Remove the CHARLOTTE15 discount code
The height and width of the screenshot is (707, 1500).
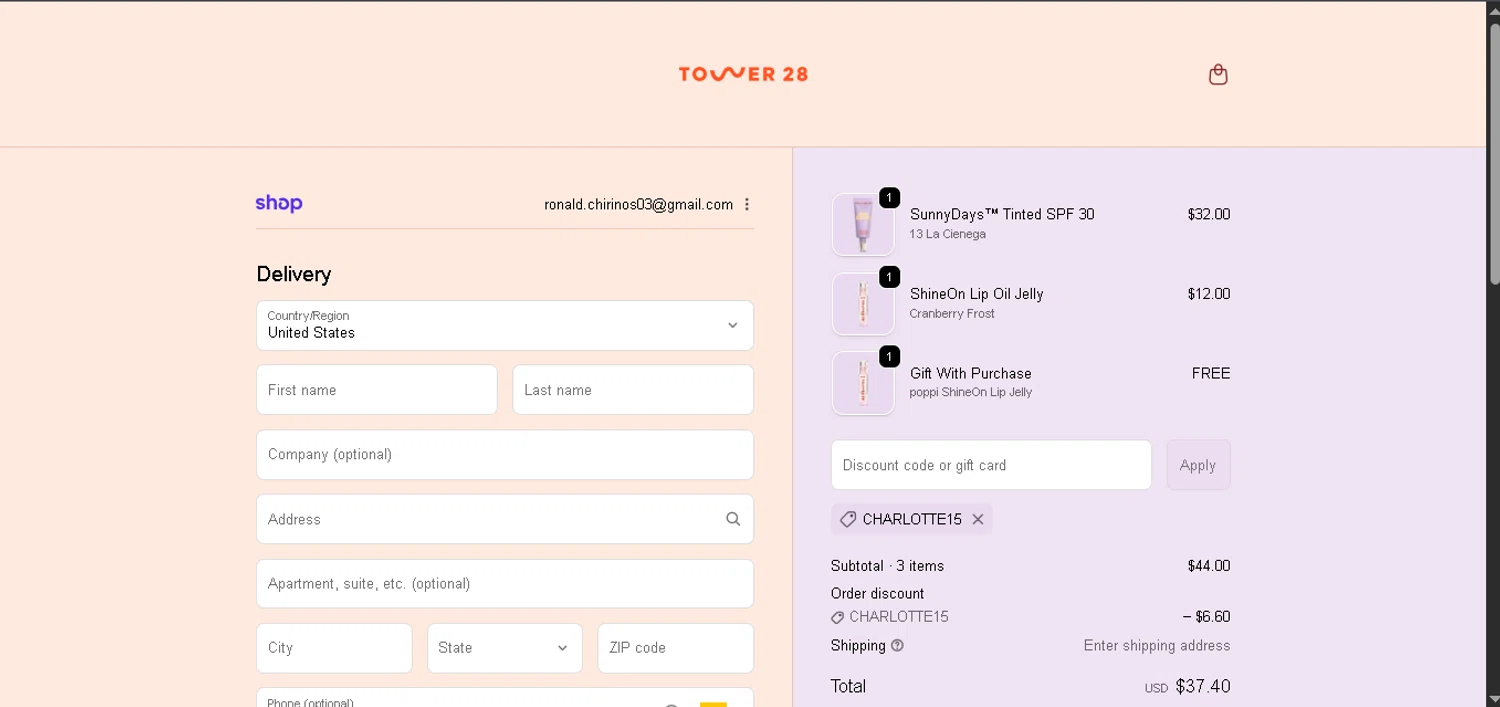pos(978,519)
